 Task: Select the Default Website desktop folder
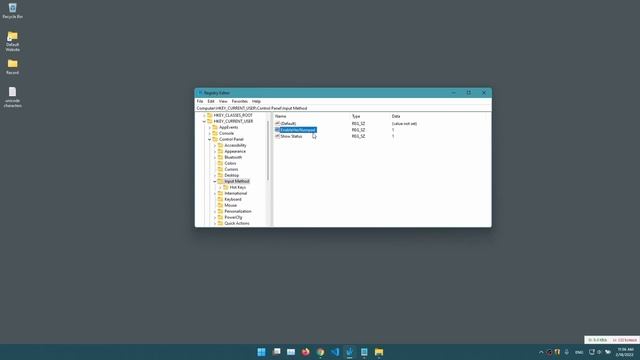(12, 41)
